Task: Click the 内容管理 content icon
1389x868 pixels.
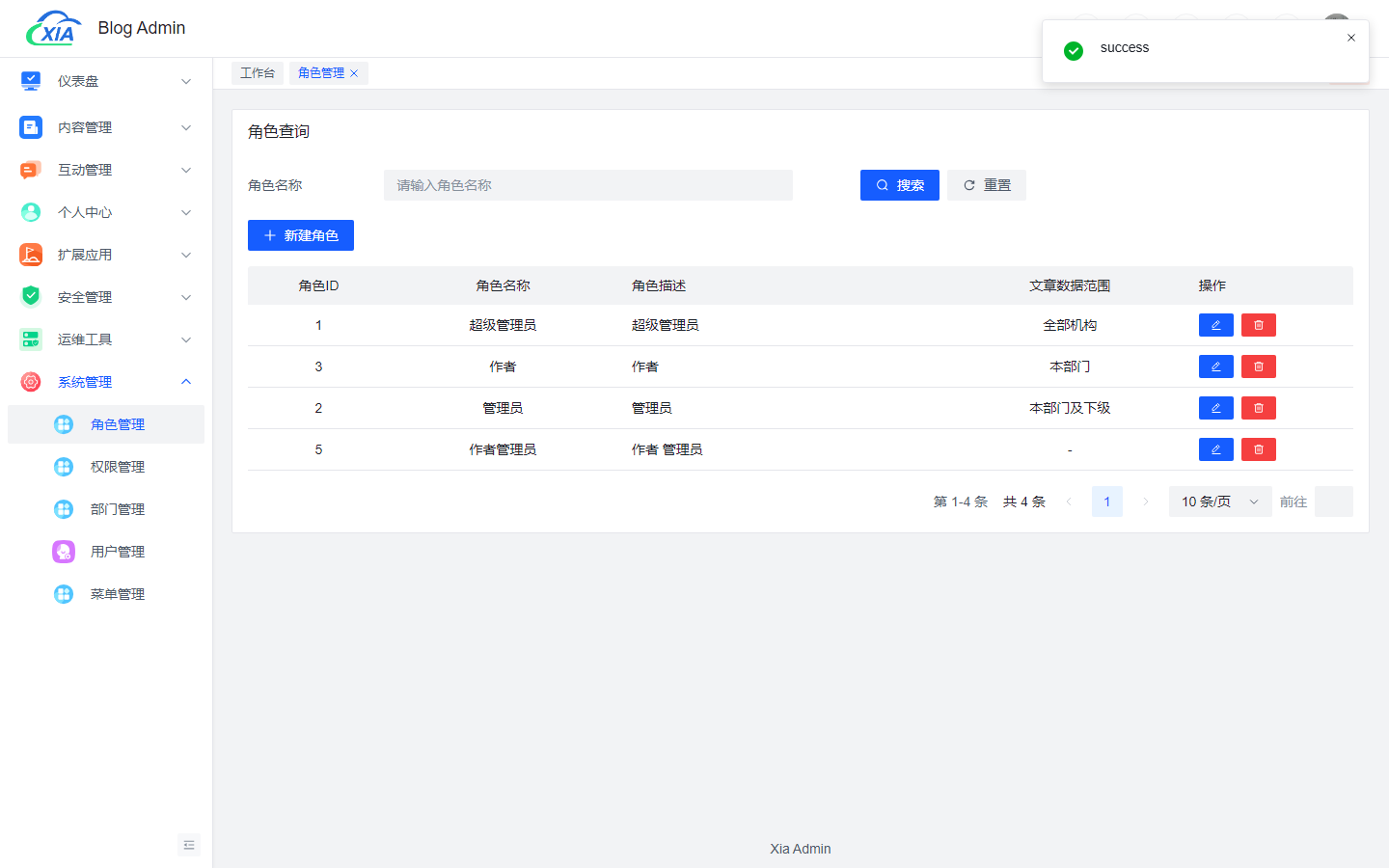Action: (x=31, y=127)
